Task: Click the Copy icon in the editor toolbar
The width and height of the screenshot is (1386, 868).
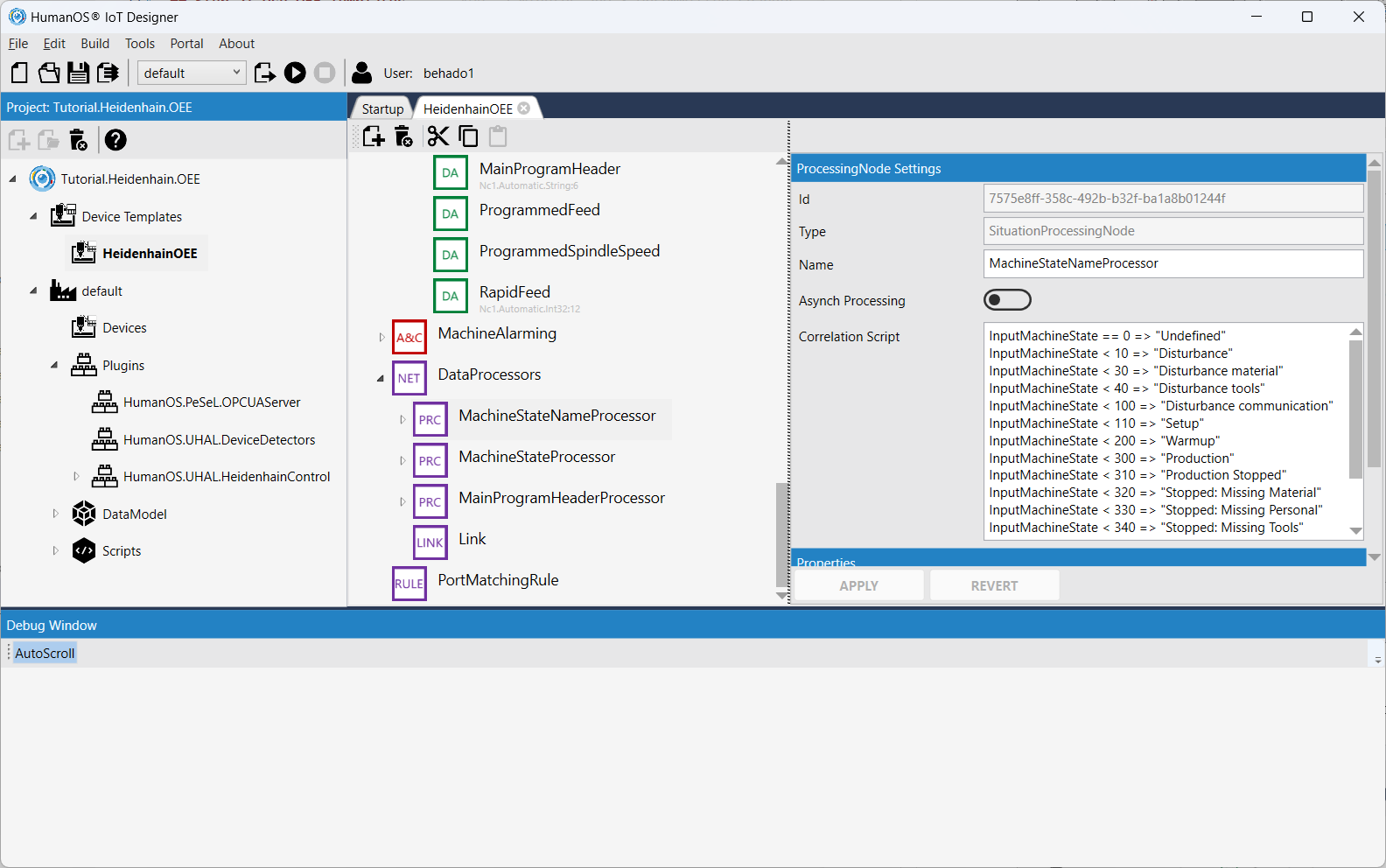Action: [x=468, y=136]
